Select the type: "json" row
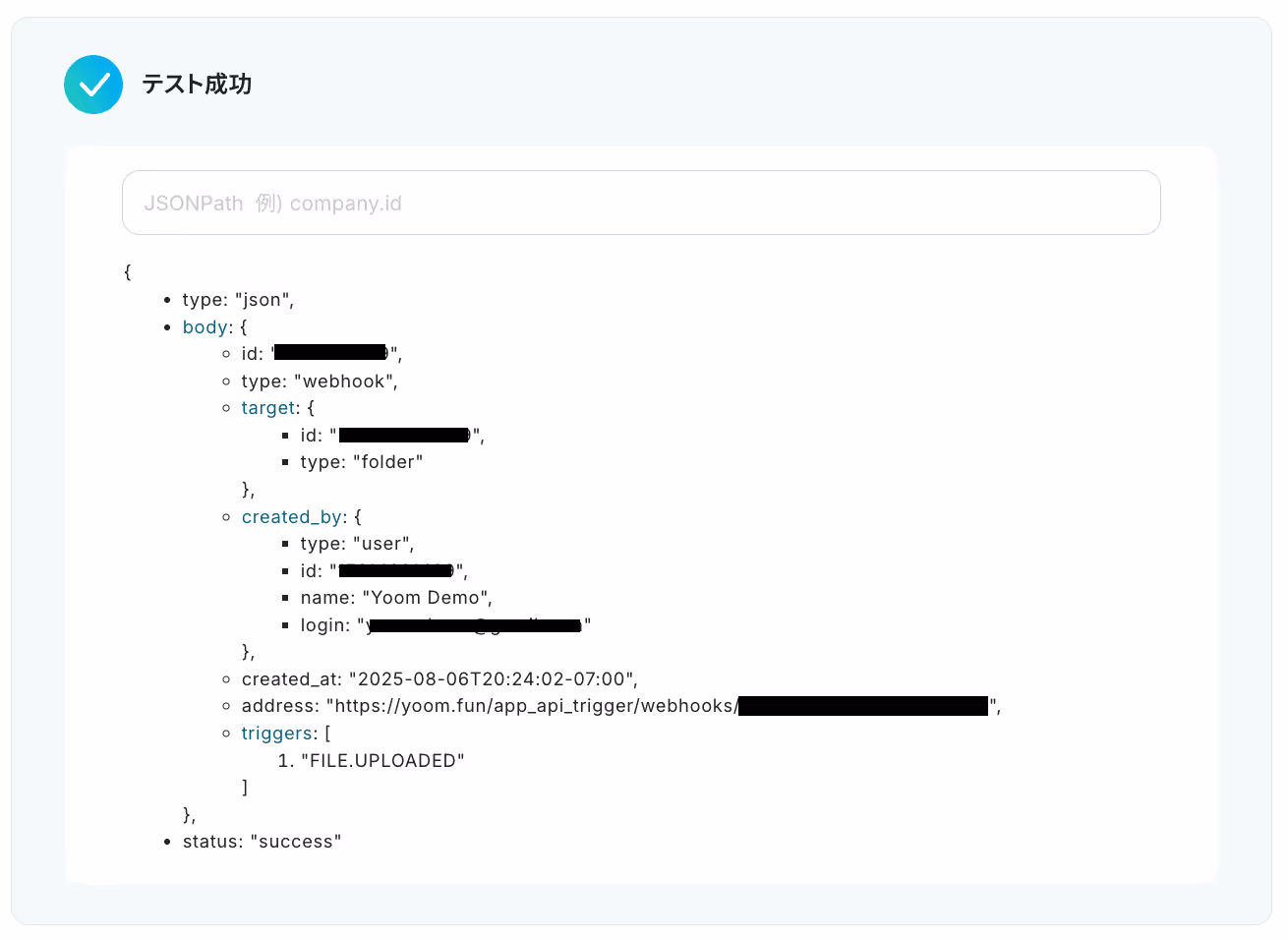This screenshot has width=1288, height=940. 238,300
